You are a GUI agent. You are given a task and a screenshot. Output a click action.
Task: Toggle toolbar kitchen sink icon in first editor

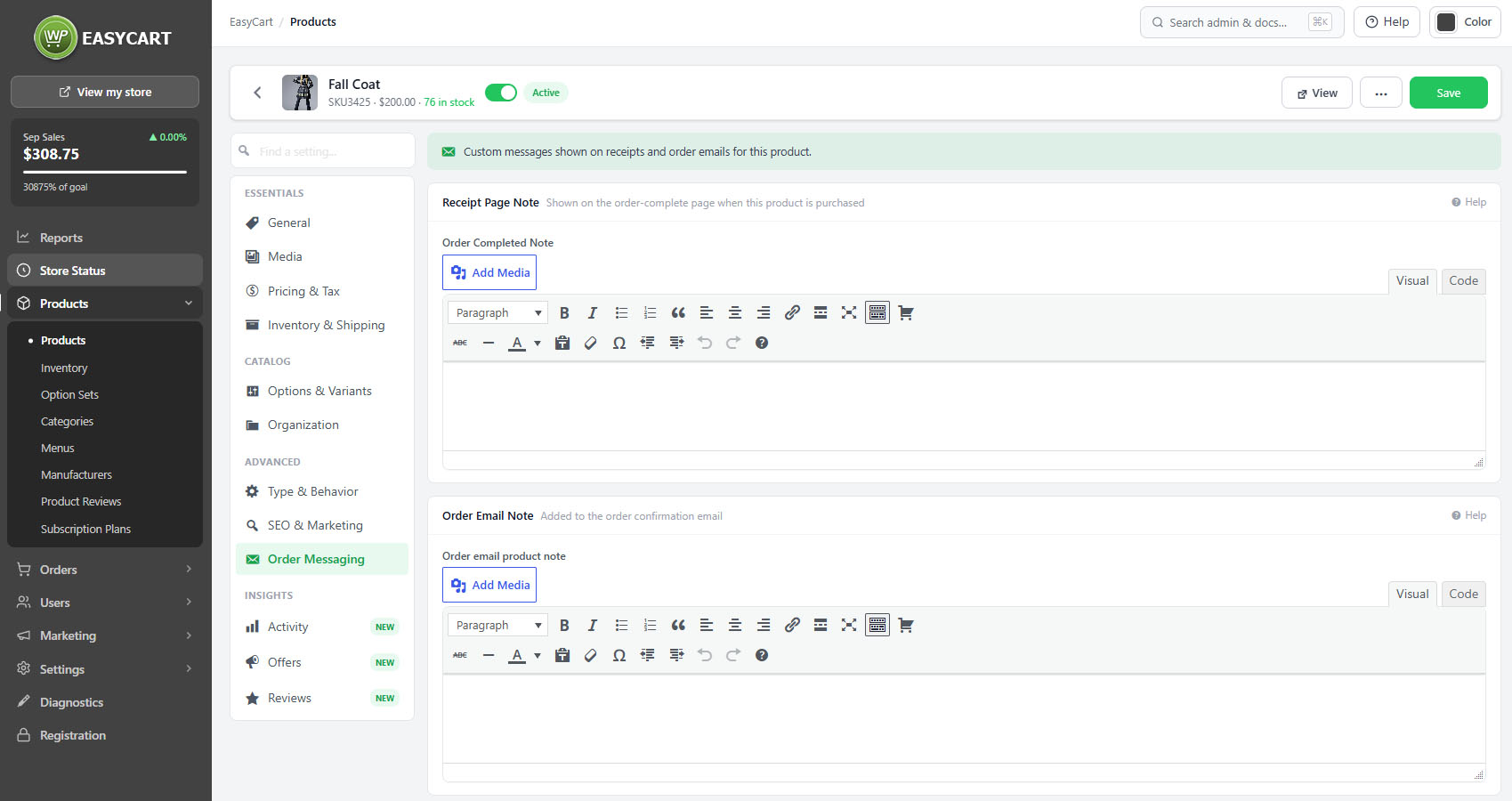[877, 313]
